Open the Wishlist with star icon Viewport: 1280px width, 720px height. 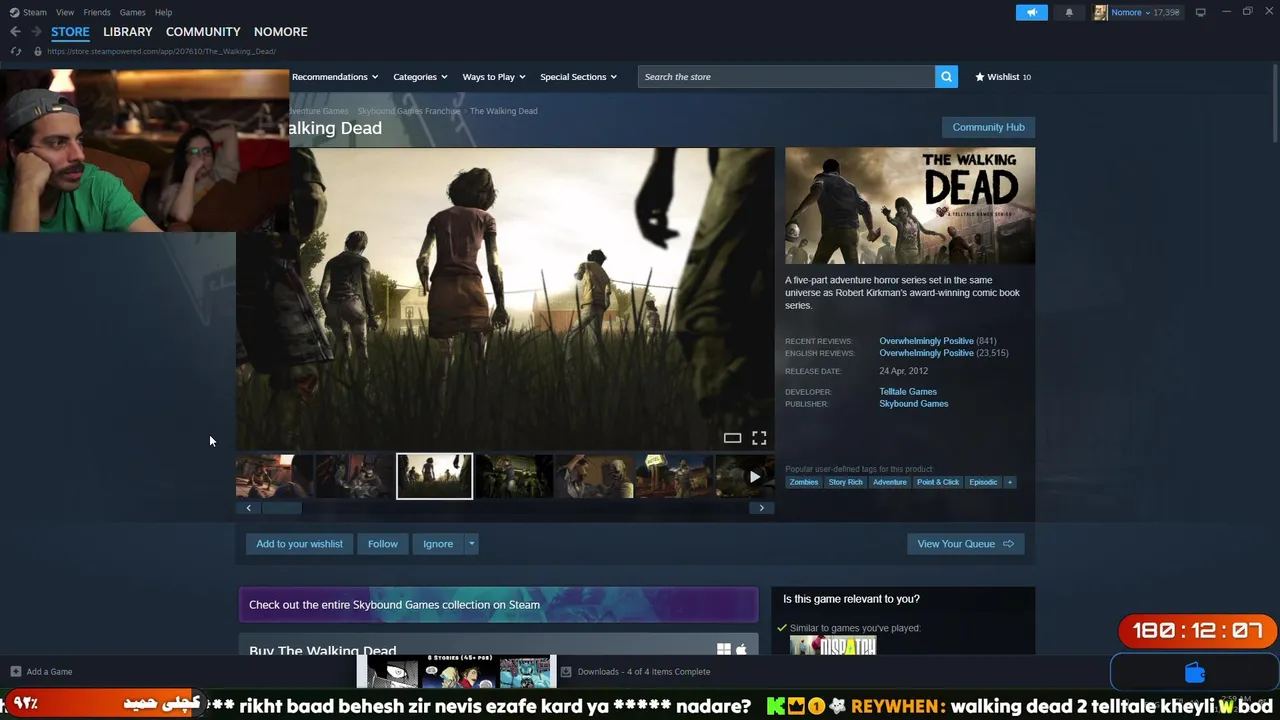click(x=1003, y=77)
